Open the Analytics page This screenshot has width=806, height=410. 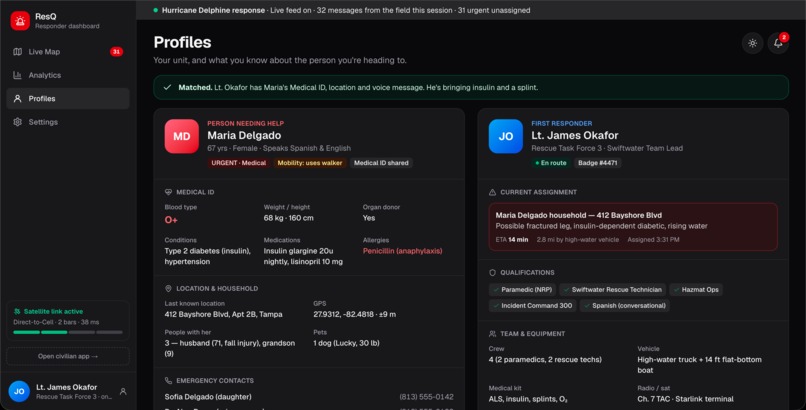68,75
